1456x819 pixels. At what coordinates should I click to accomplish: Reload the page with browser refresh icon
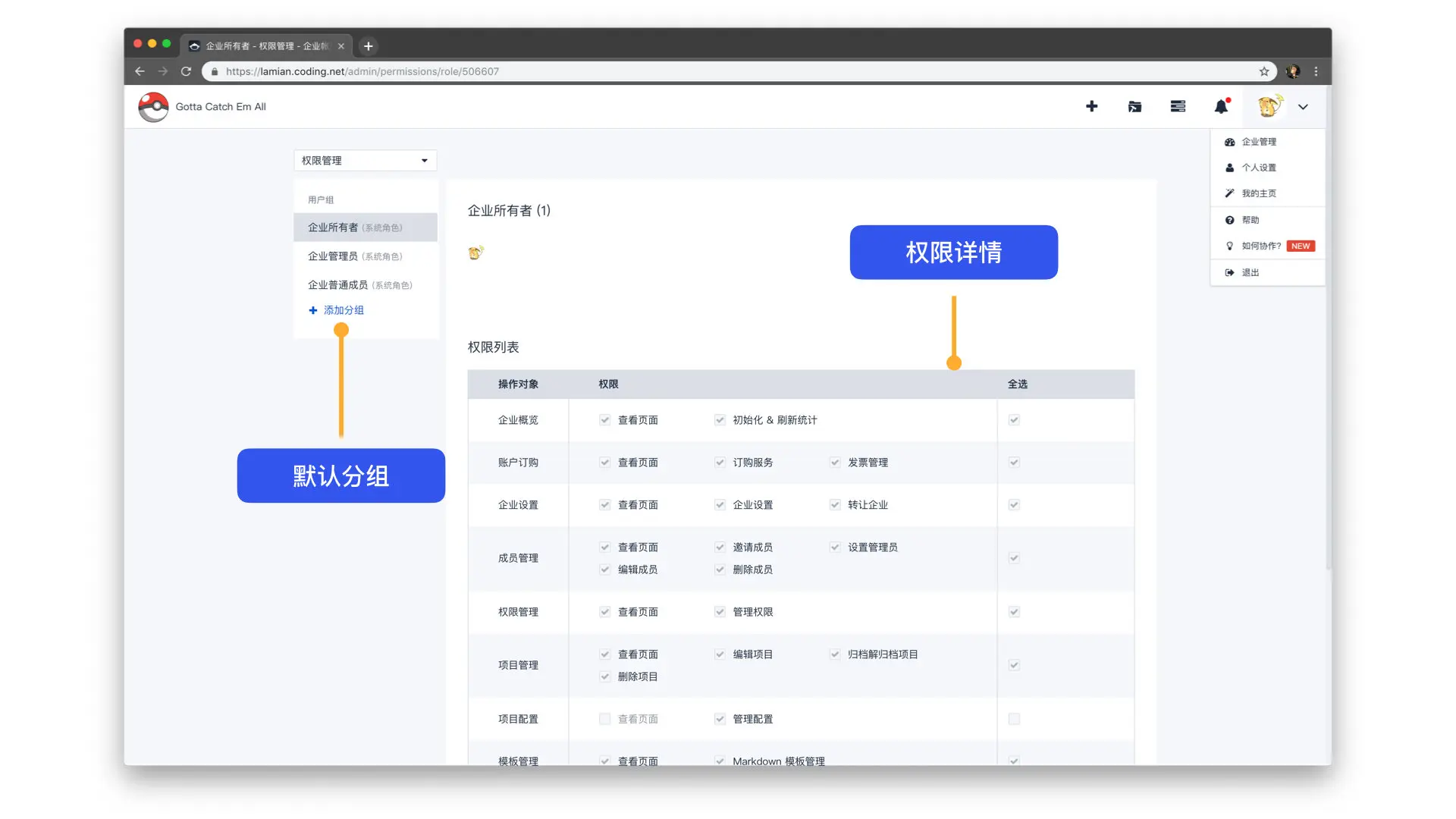pyautogui.click(x=186, y=71)
